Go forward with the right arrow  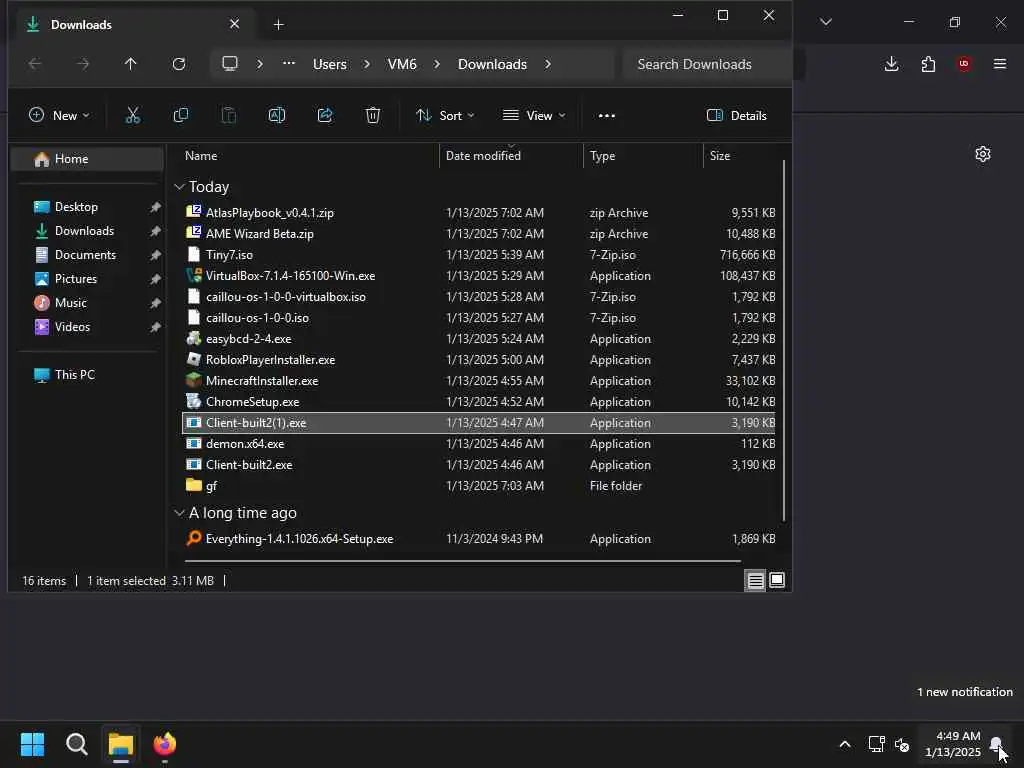coord(83,64)
